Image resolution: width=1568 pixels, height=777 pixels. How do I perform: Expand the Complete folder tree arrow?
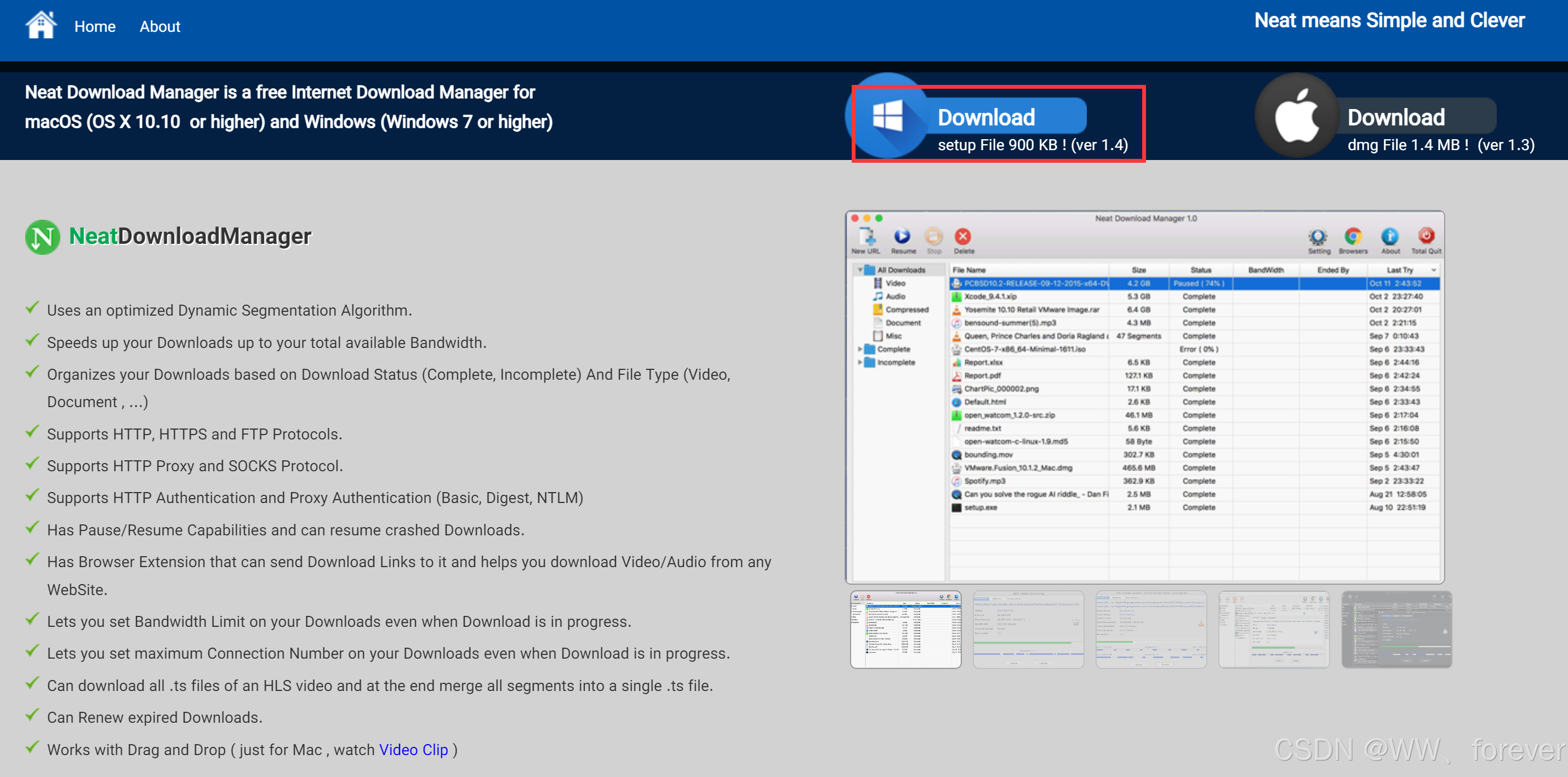[x=859, y=349]
